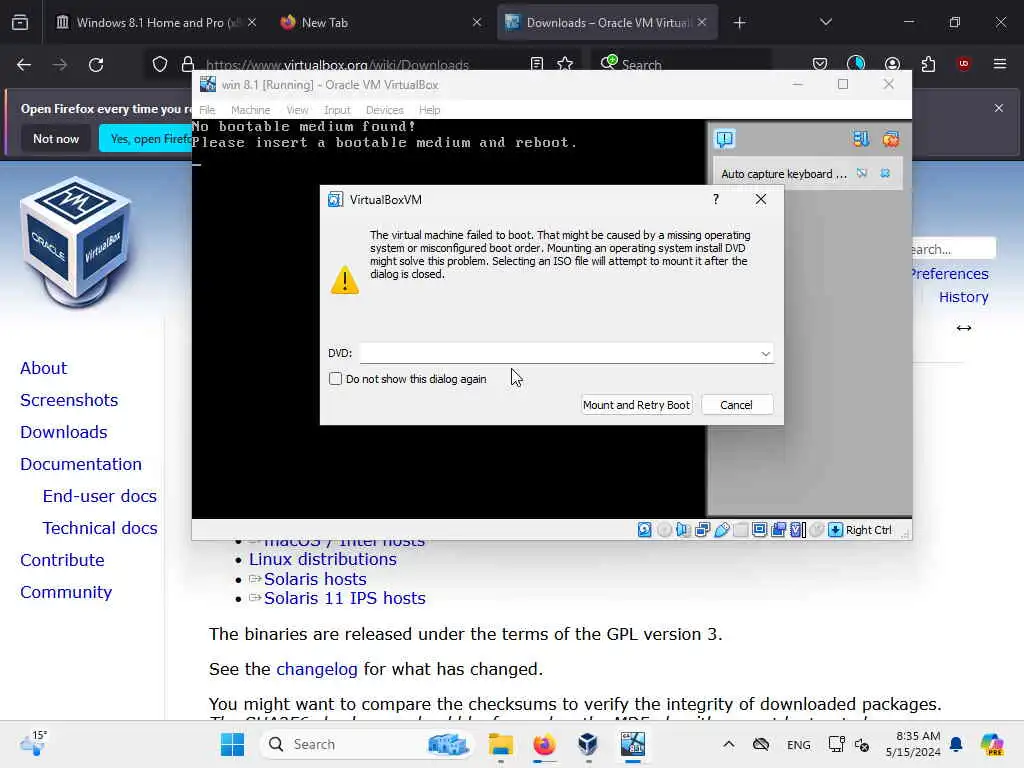This screenshot has height=768, width=1024.
Task: Click the mouse integration indicator in VM status bar
Action: click(816, 530)
